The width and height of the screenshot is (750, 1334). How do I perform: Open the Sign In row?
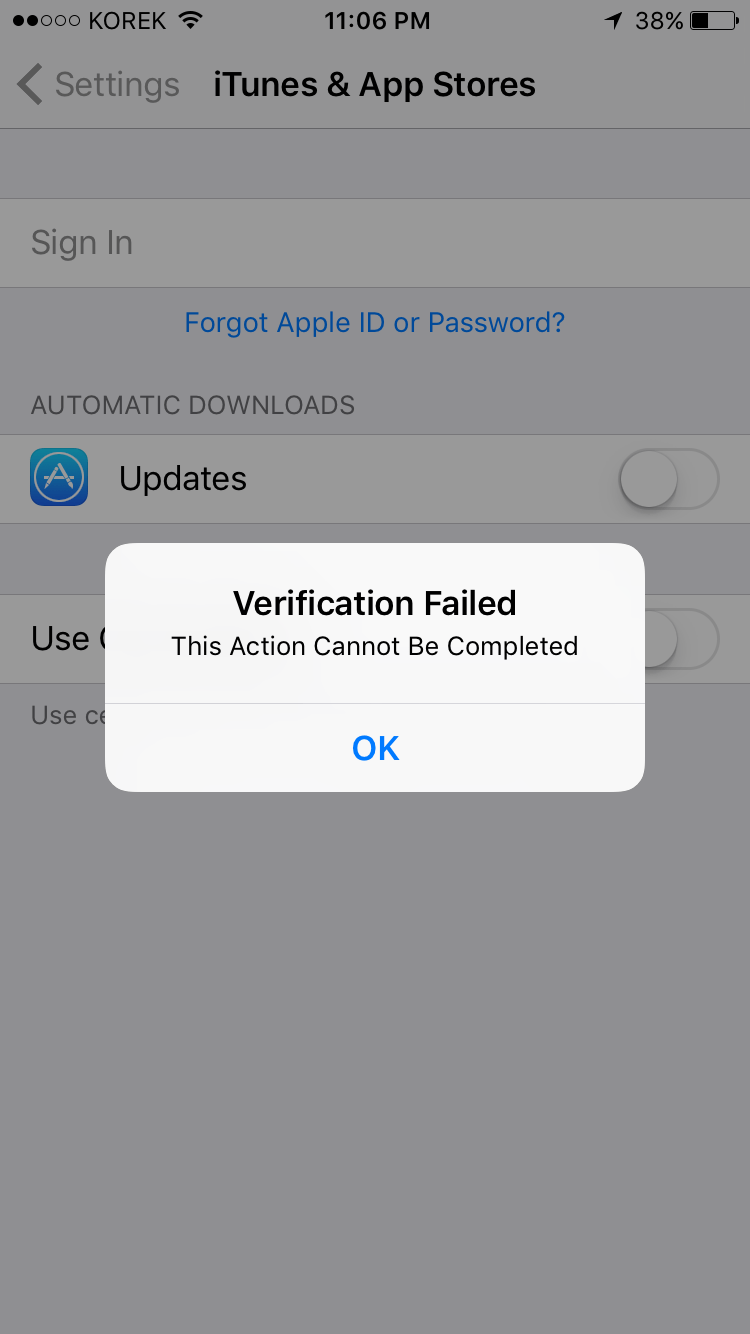coord(81,242)
